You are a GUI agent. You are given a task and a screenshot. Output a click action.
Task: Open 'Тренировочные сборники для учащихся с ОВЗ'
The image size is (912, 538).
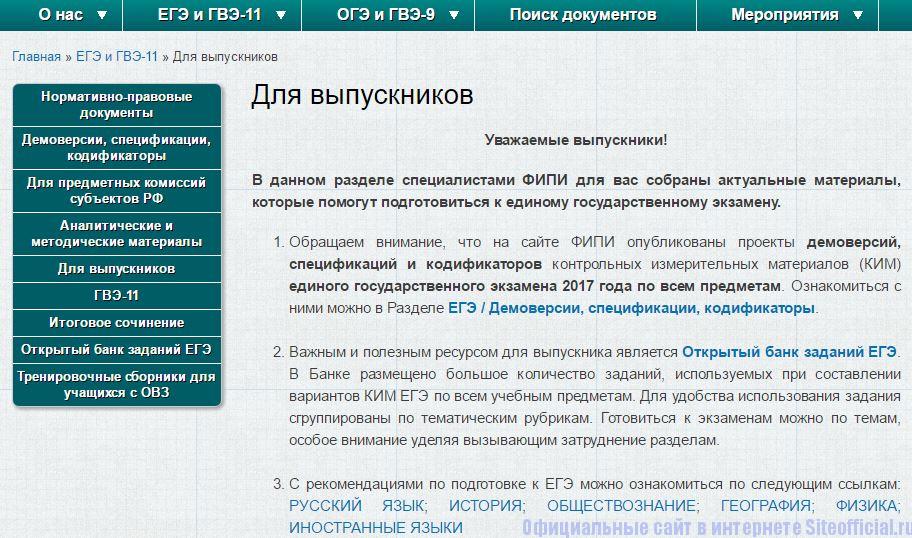116,384
